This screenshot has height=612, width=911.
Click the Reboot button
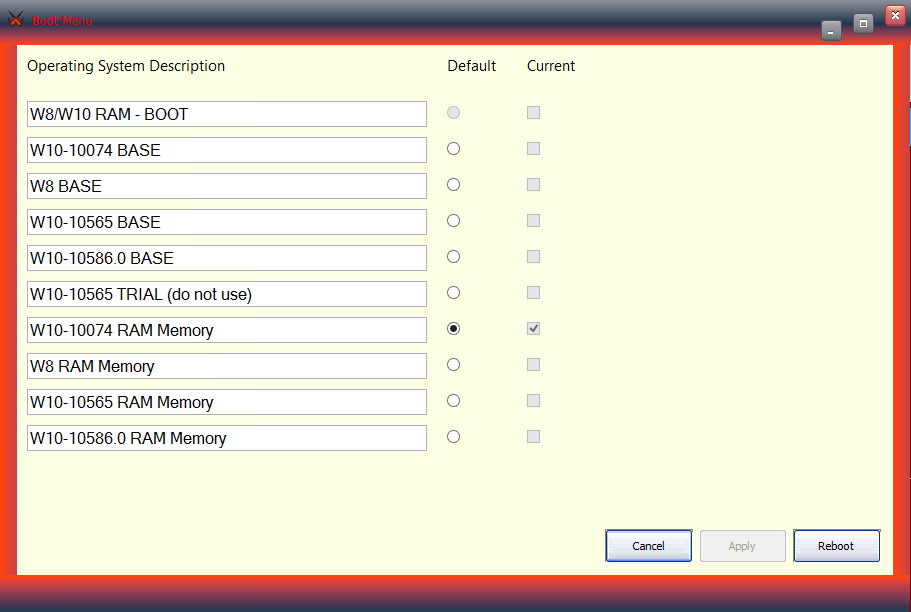coord(837,546)
